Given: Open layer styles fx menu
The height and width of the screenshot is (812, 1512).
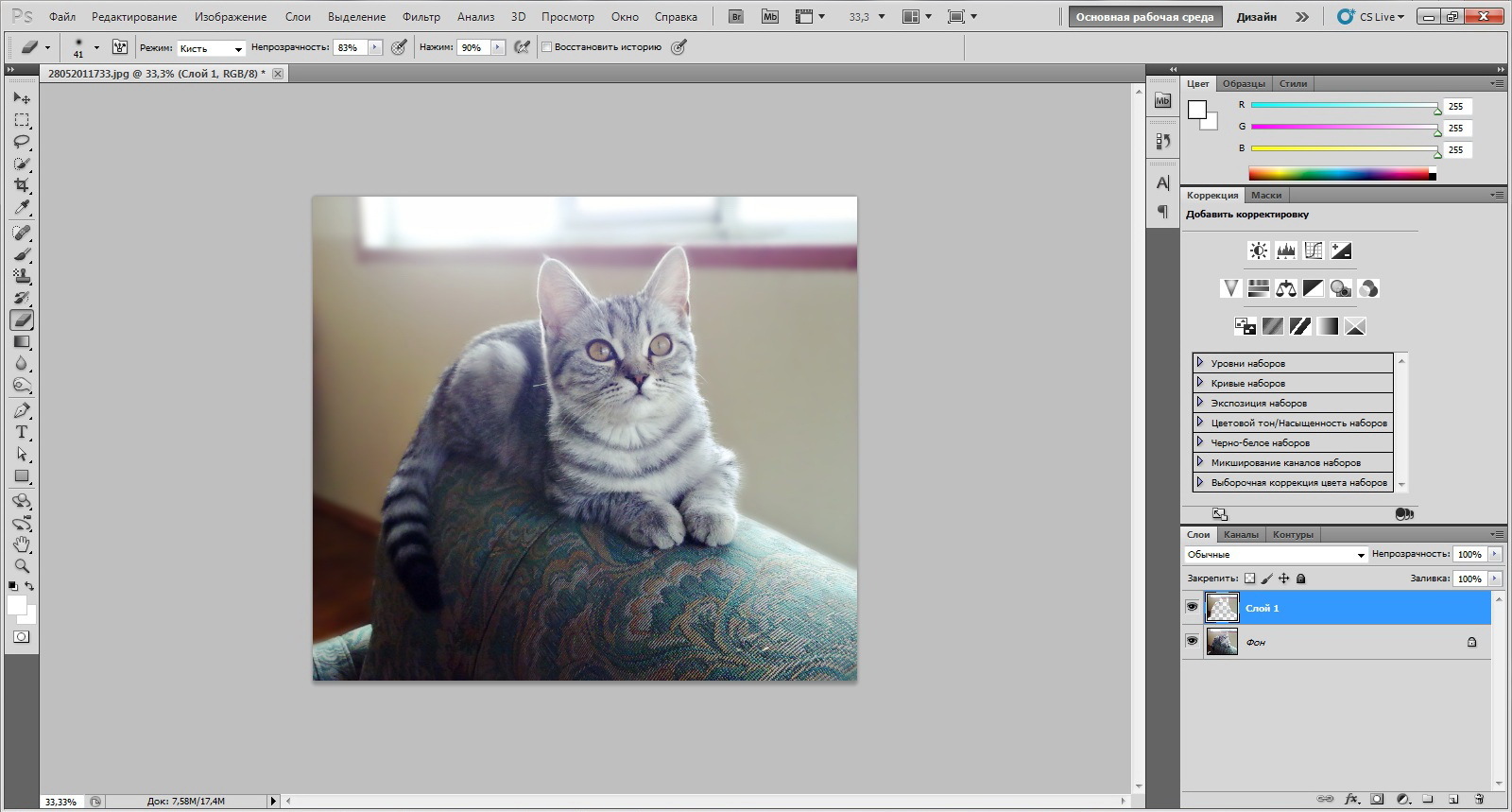Looking at the screenshot, I should [1351, 799].
